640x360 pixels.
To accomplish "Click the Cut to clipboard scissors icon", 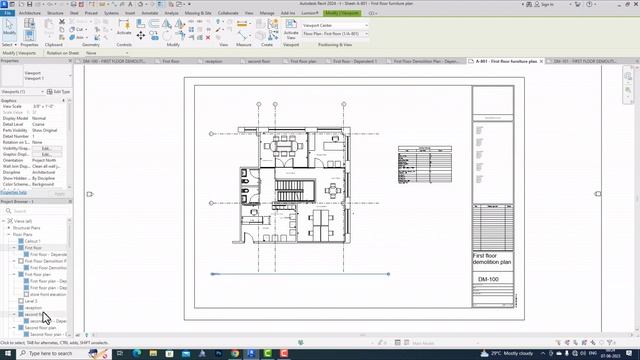I will click(x=62, y=22).
